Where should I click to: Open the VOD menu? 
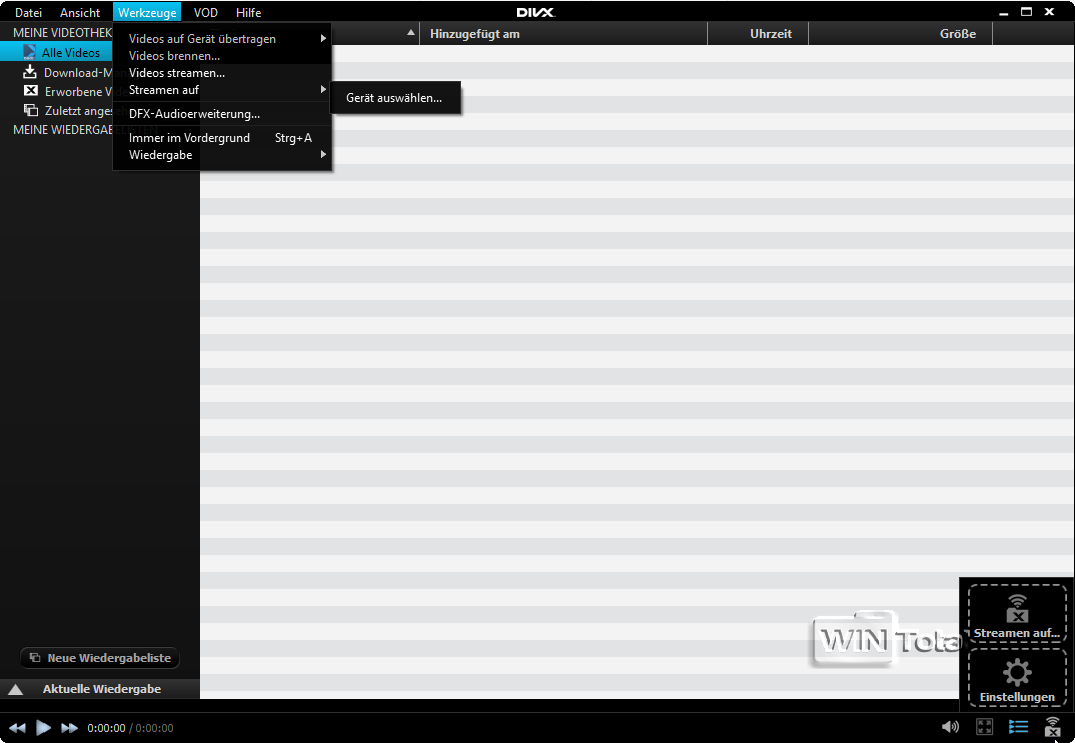tap(205, 12)
